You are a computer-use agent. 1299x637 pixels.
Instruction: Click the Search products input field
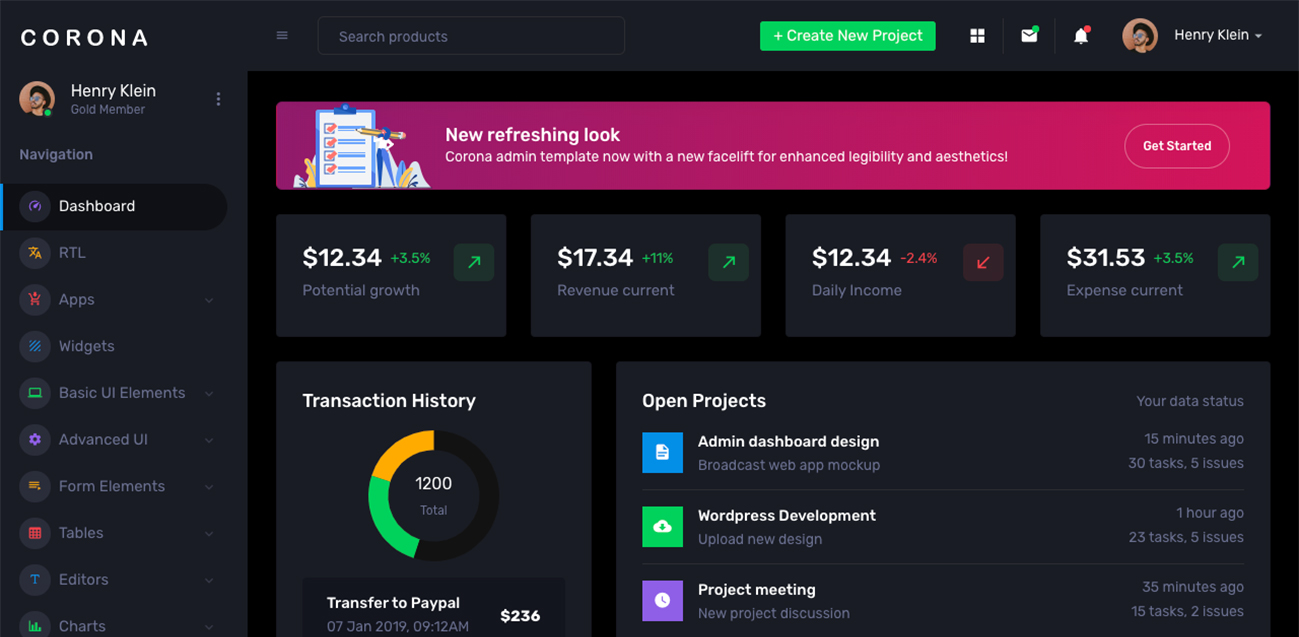[471, 36]
